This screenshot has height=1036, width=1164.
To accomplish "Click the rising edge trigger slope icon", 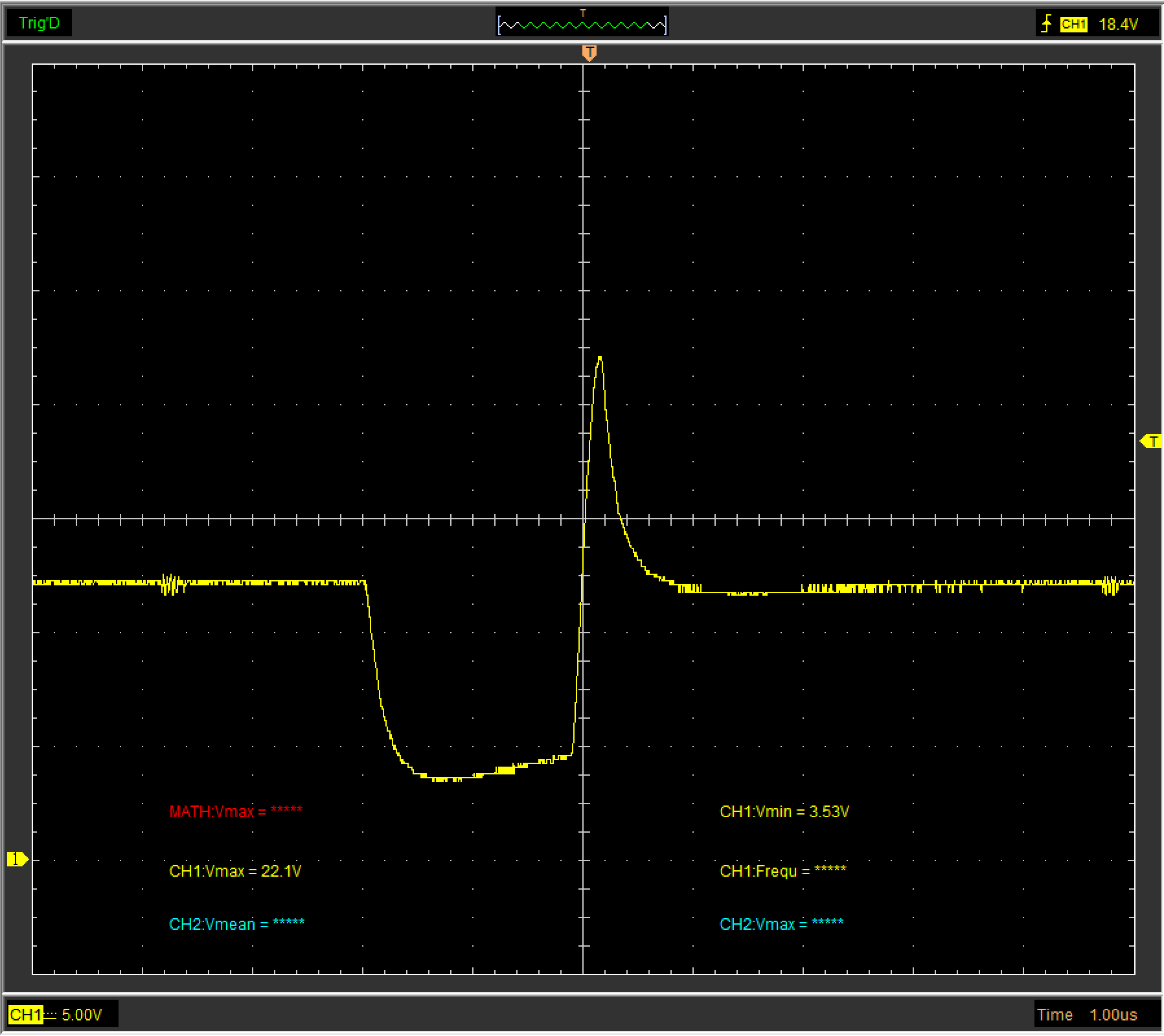I will (1045, 24).
